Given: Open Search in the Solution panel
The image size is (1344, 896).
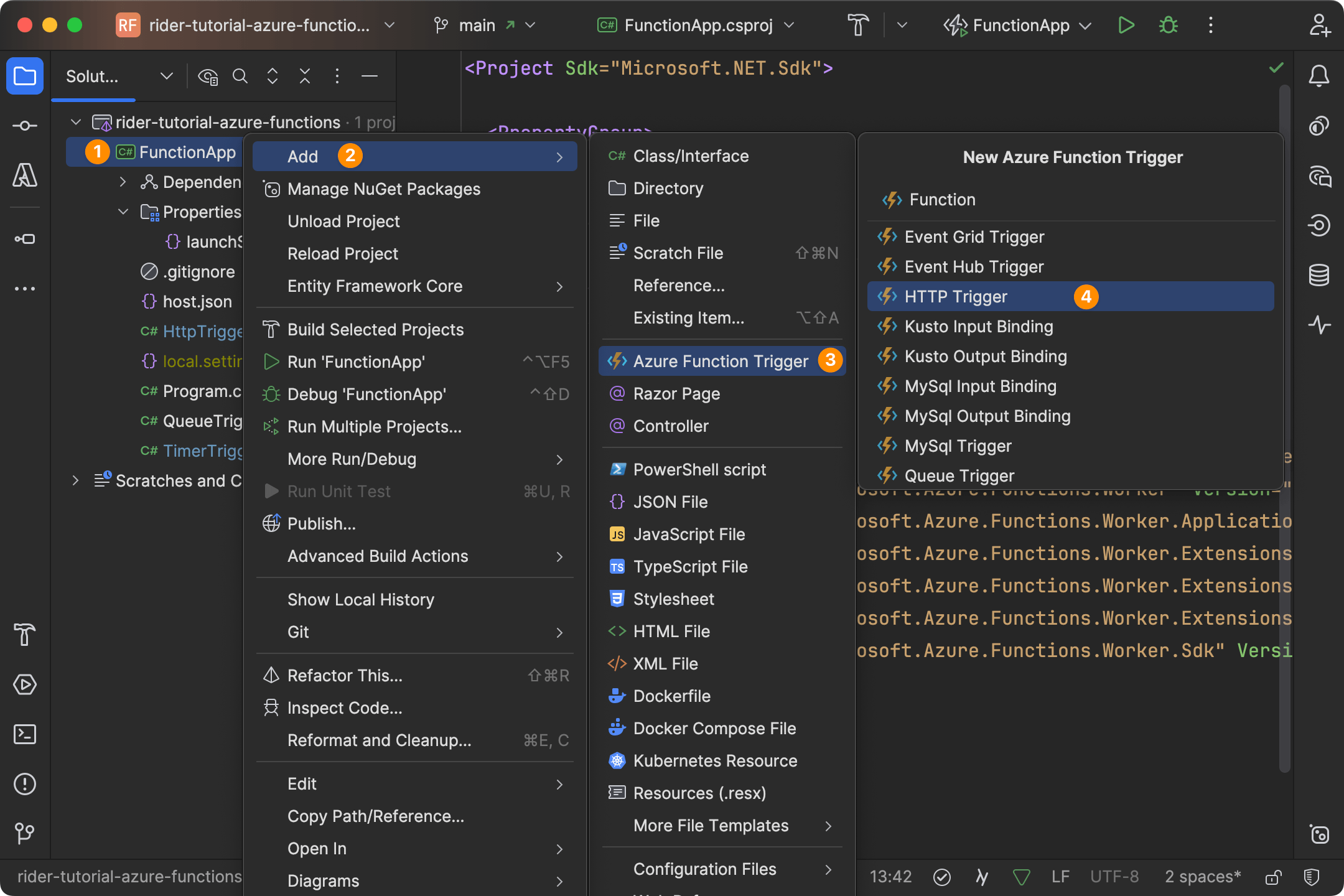Looking at the screenshot, I should (x=240, y=76).
